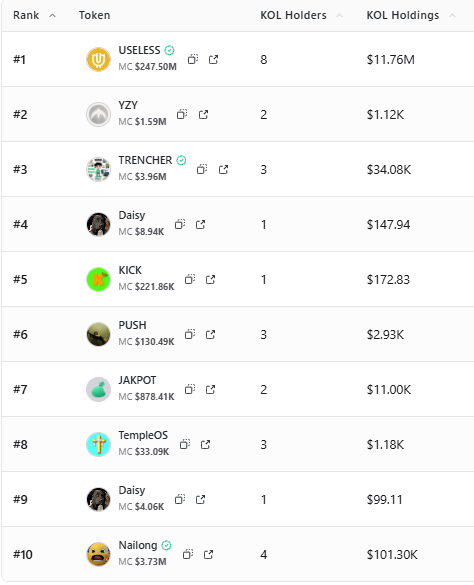Copy the YZY token address

[x=182, y=114]
